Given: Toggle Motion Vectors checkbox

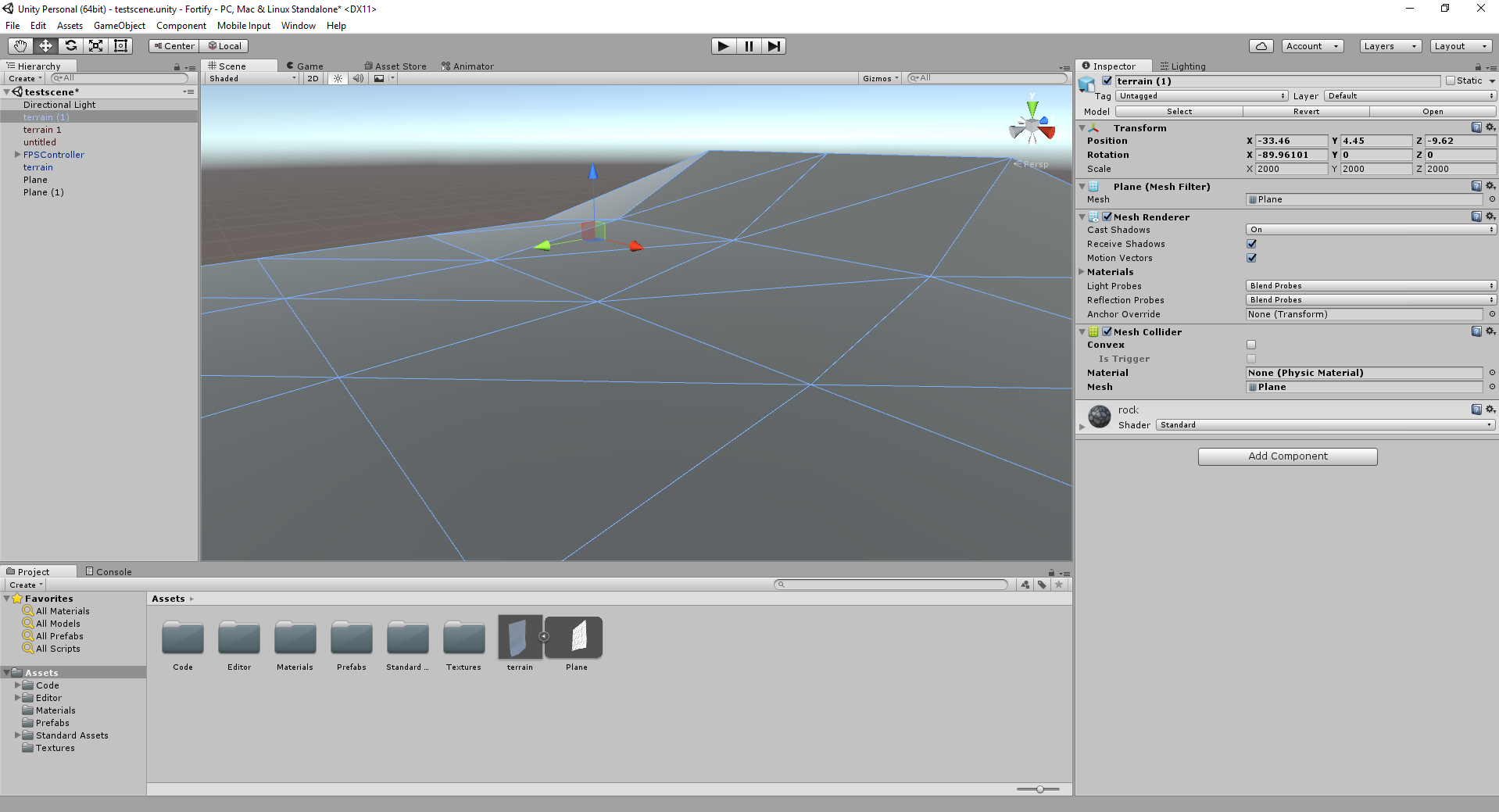Looking at the screenshot, I should tap(1251, 258).
